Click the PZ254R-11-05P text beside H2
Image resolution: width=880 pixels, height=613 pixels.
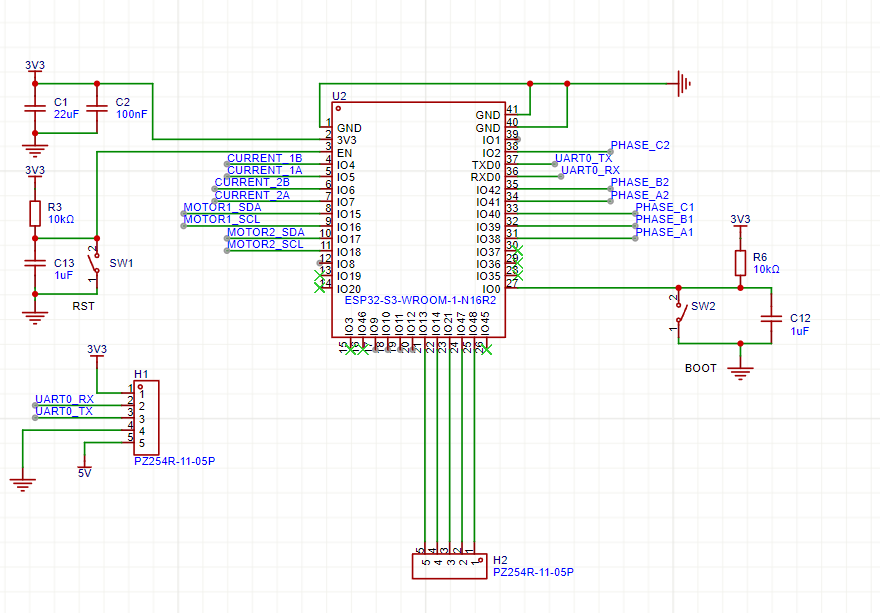coord(533,573)
